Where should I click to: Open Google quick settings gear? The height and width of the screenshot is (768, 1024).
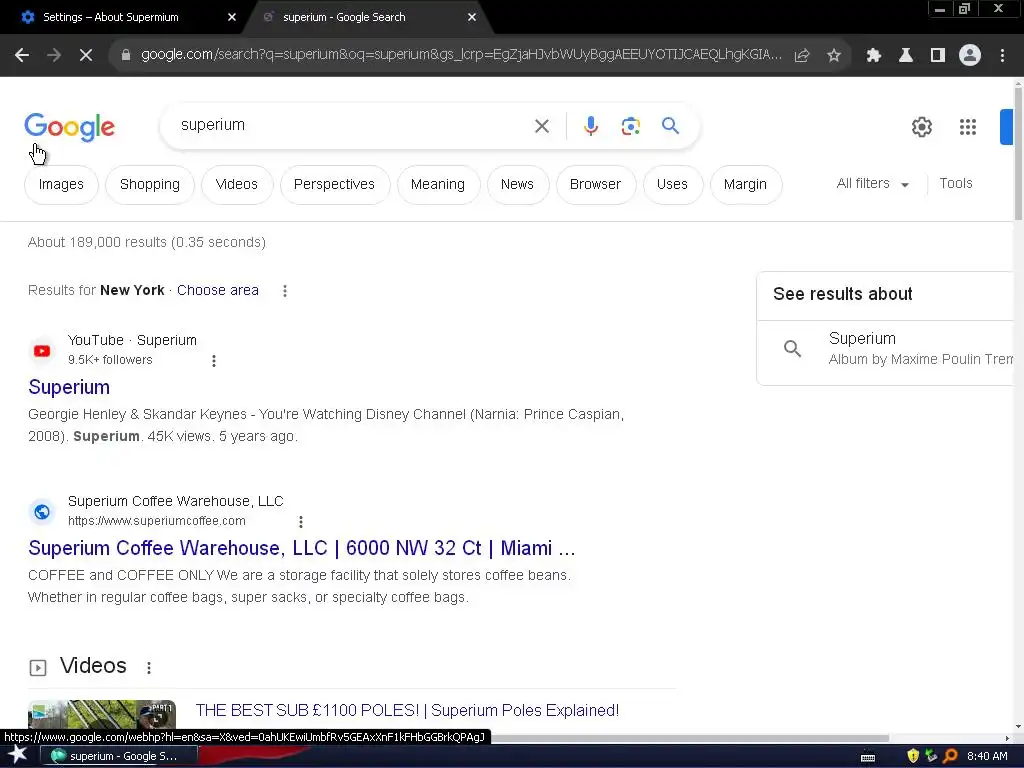coord(921,127)
